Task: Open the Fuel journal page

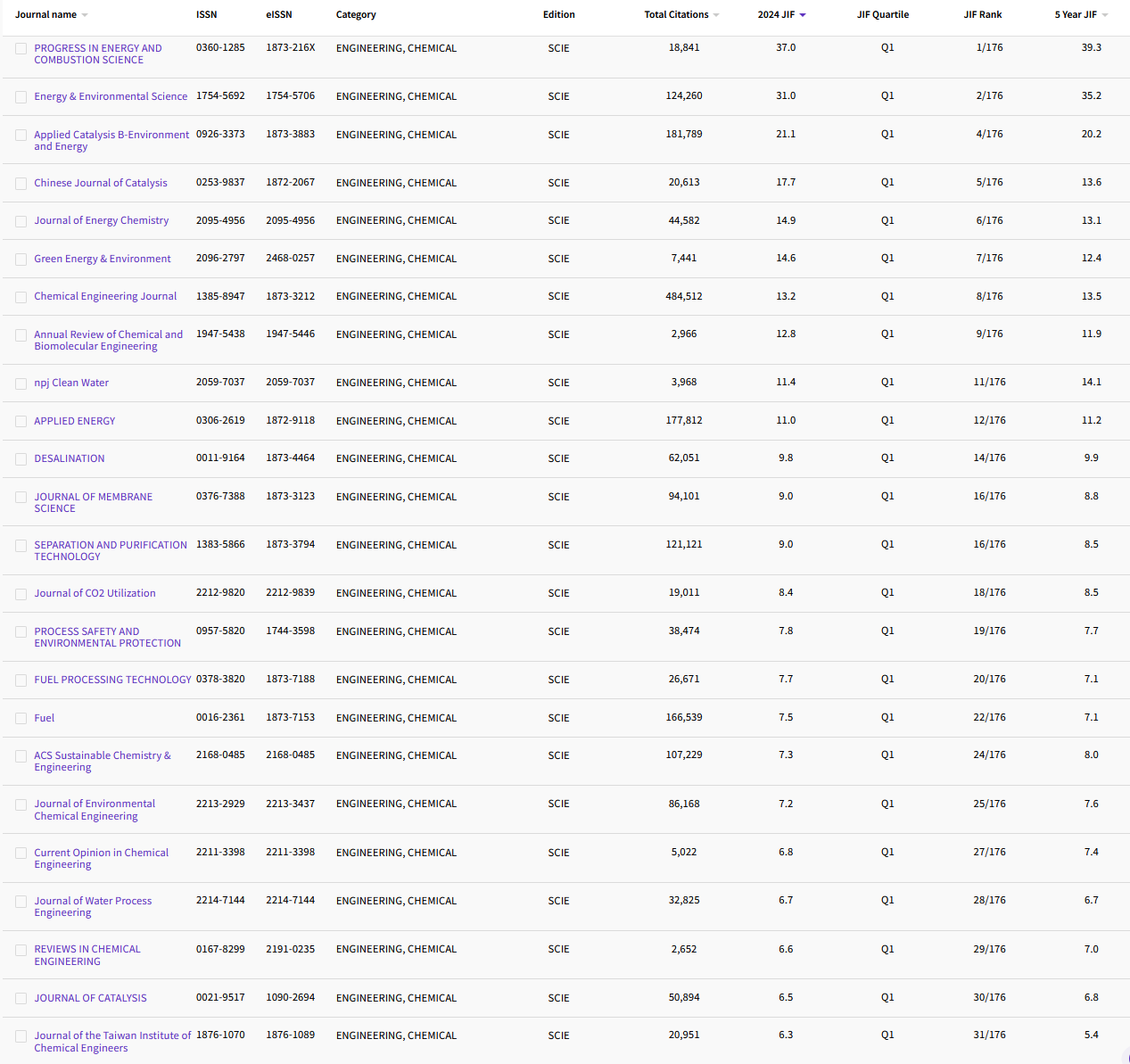Action: click(x=44, y=717)
